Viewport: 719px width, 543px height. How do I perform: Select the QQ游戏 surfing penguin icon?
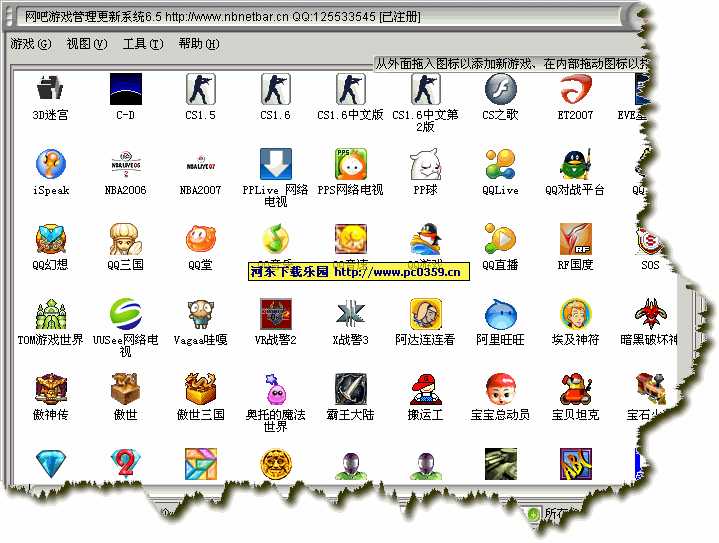426,238
